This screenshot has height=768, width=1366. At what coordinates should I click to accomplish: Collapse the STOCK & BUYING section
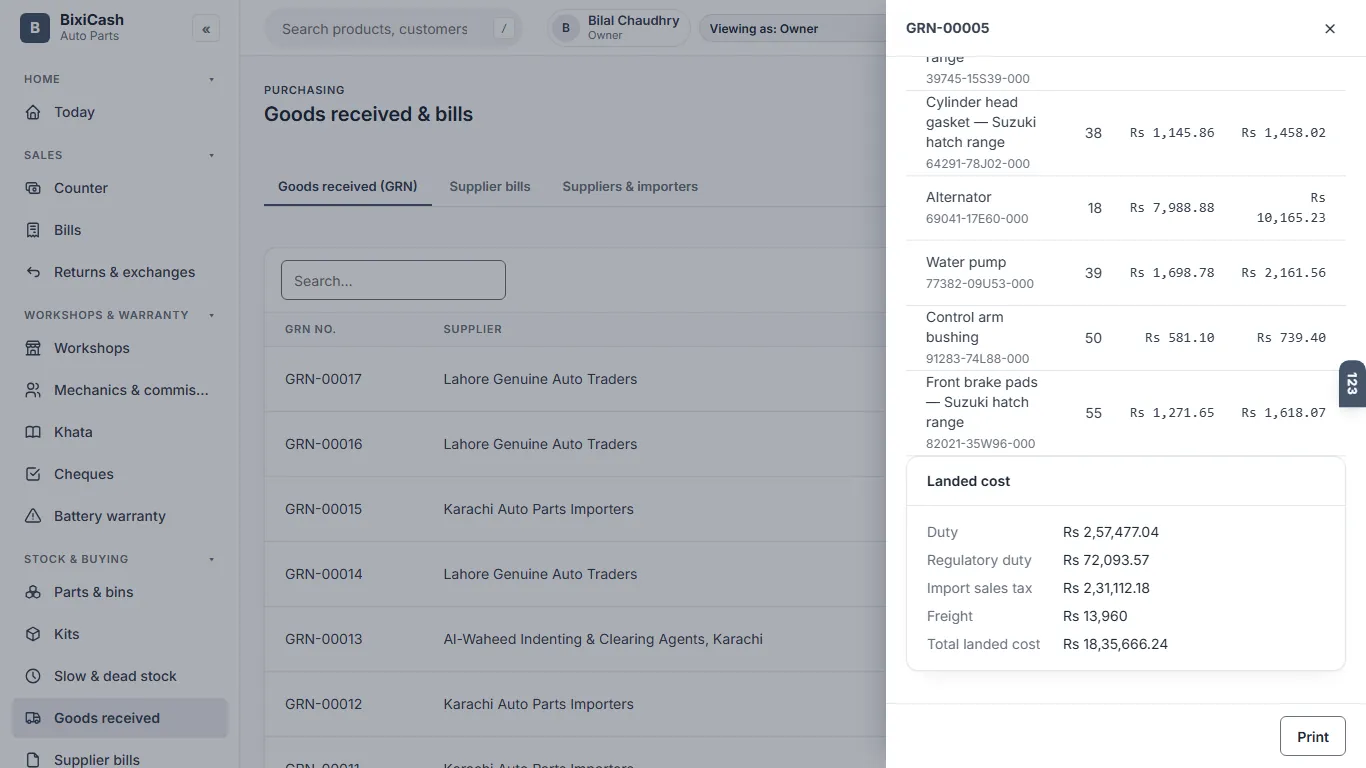211,559
